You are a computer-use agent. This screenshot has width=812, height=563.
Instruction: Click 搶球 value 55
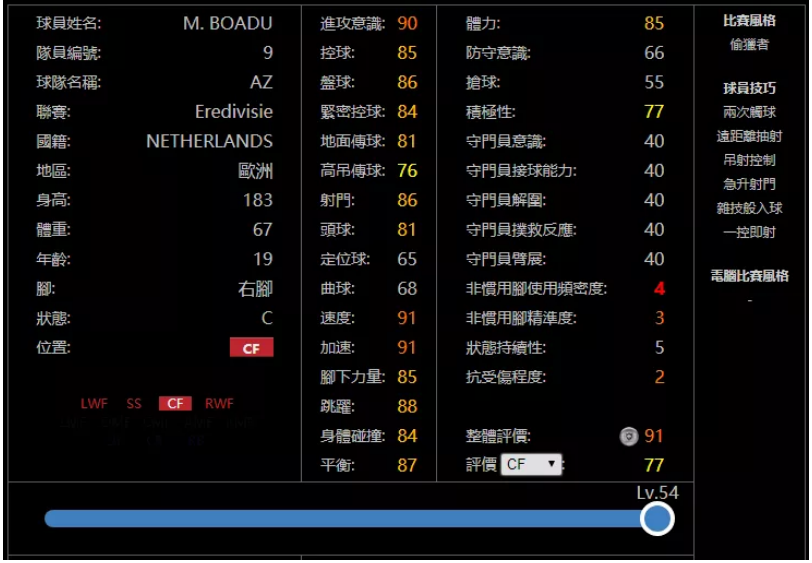click(654, 82)
